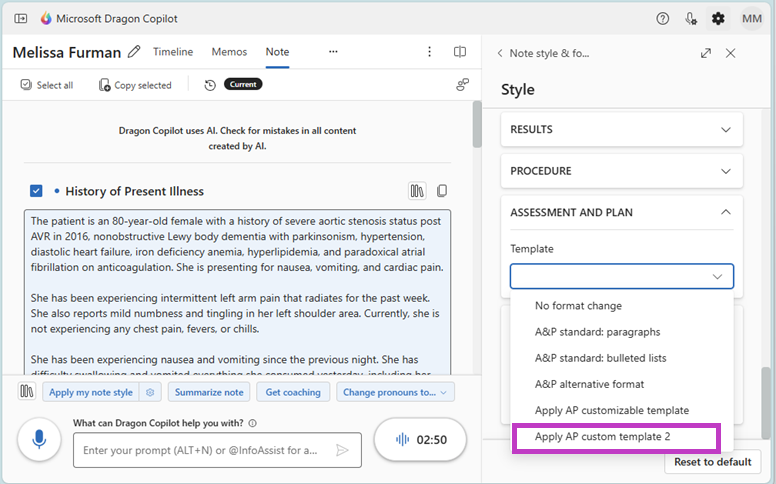
Task: Click the Summarize note button
Action: [x=208, y=392]
